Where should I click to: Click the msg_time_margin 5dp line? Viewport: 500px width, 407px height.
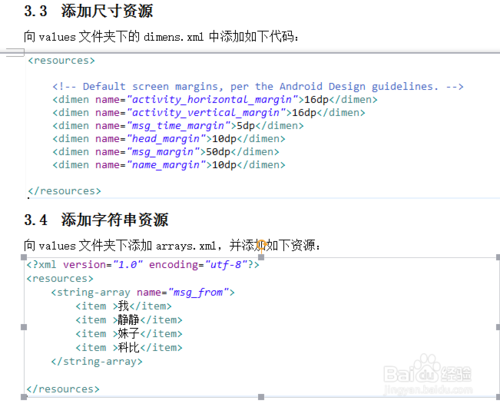pos(178,126)
